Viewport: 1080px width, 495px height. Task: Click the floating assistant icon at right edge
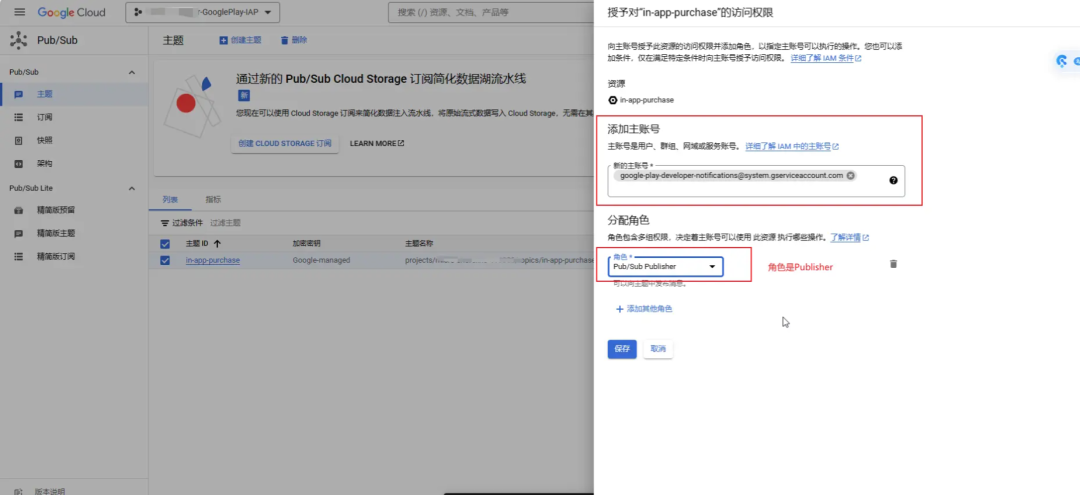point(1062,61)
